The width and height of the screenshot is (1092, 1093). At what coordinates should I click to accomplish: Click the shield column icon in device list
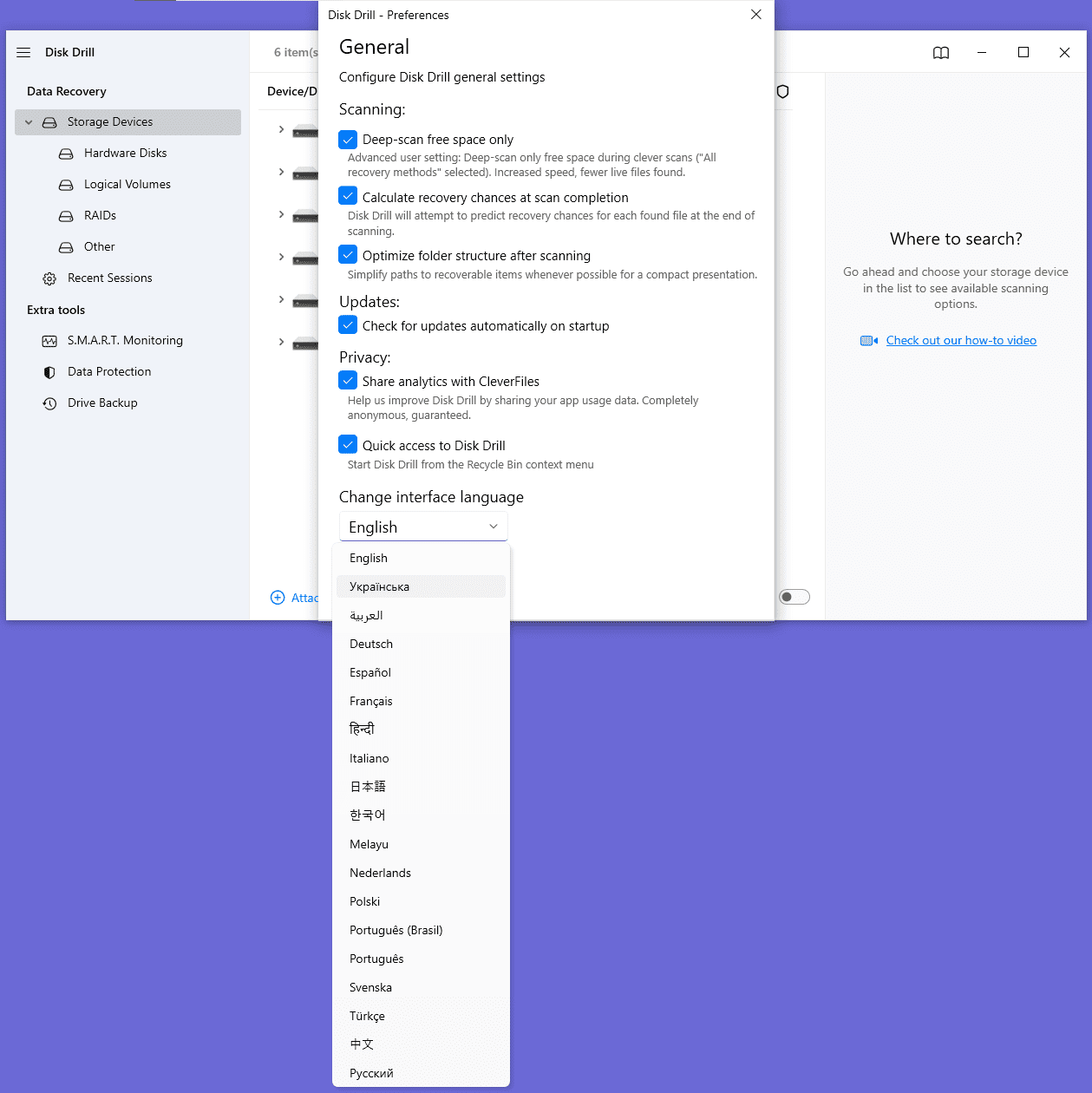click(782, 92)
